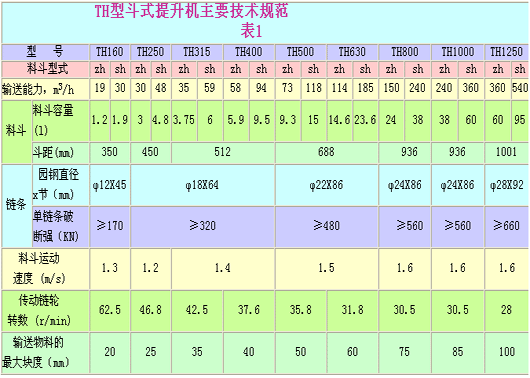Click sprocket speed 37.6 cell
530x378 pixels.
coord(248,310)
